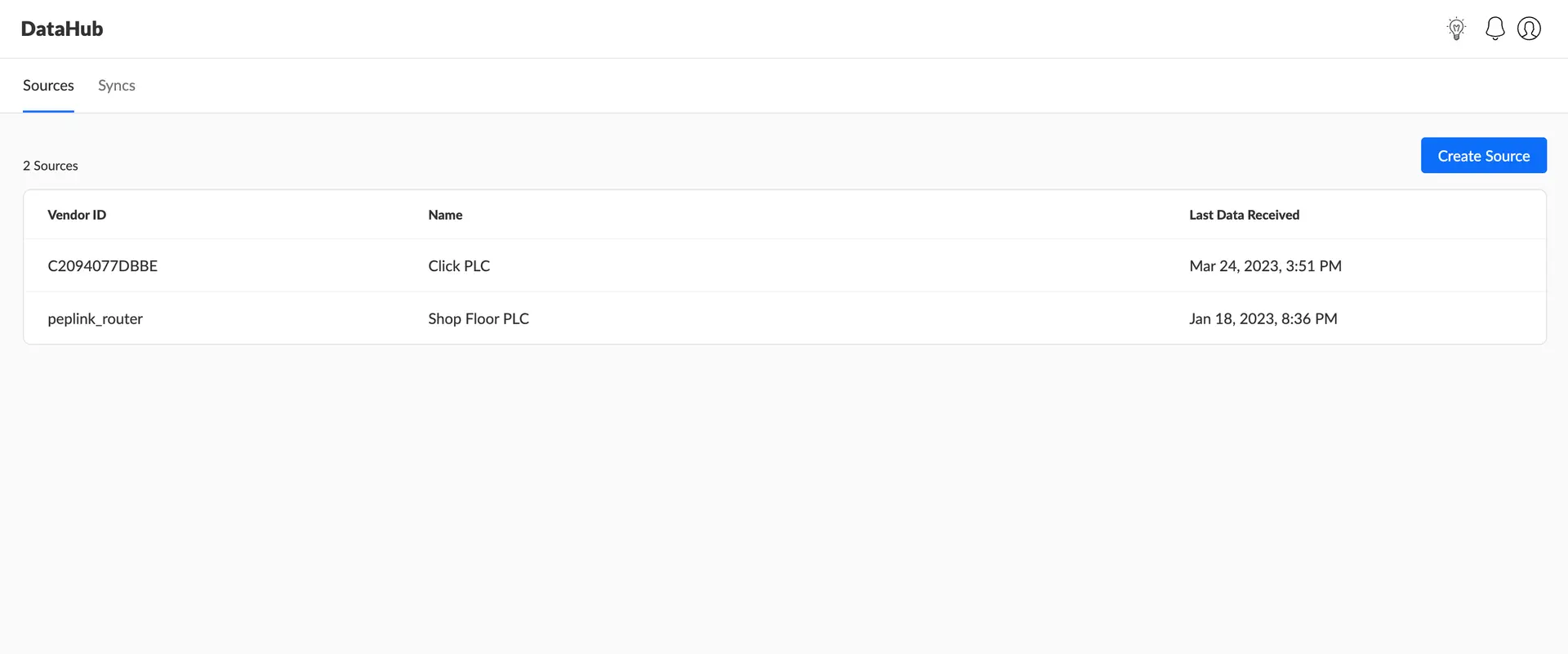Click the Last Data Received header

pos(1244,215)
